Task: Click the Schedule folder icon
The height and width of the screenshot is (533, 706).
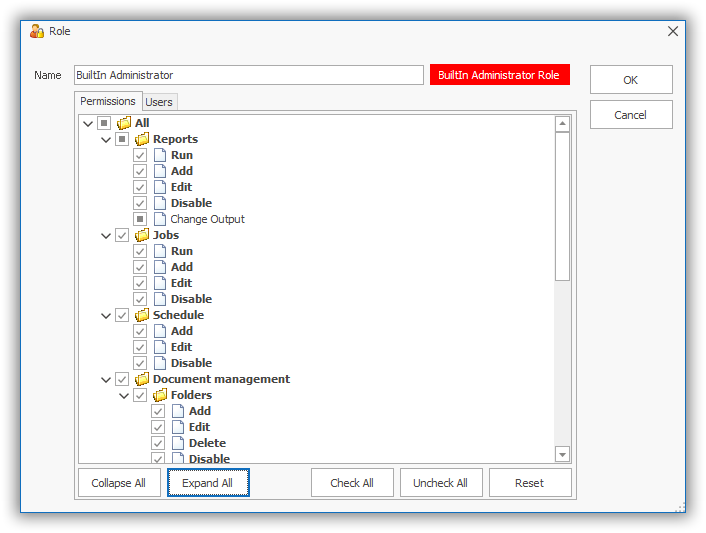Action: click(142, 315)
